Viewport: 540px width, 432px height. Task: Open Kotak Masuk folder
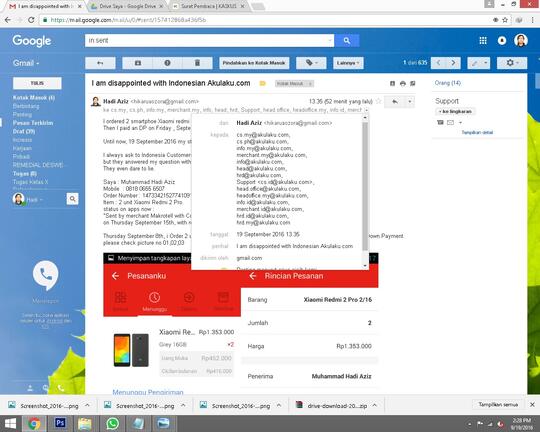pyautogui.click(x=34, y=98)
